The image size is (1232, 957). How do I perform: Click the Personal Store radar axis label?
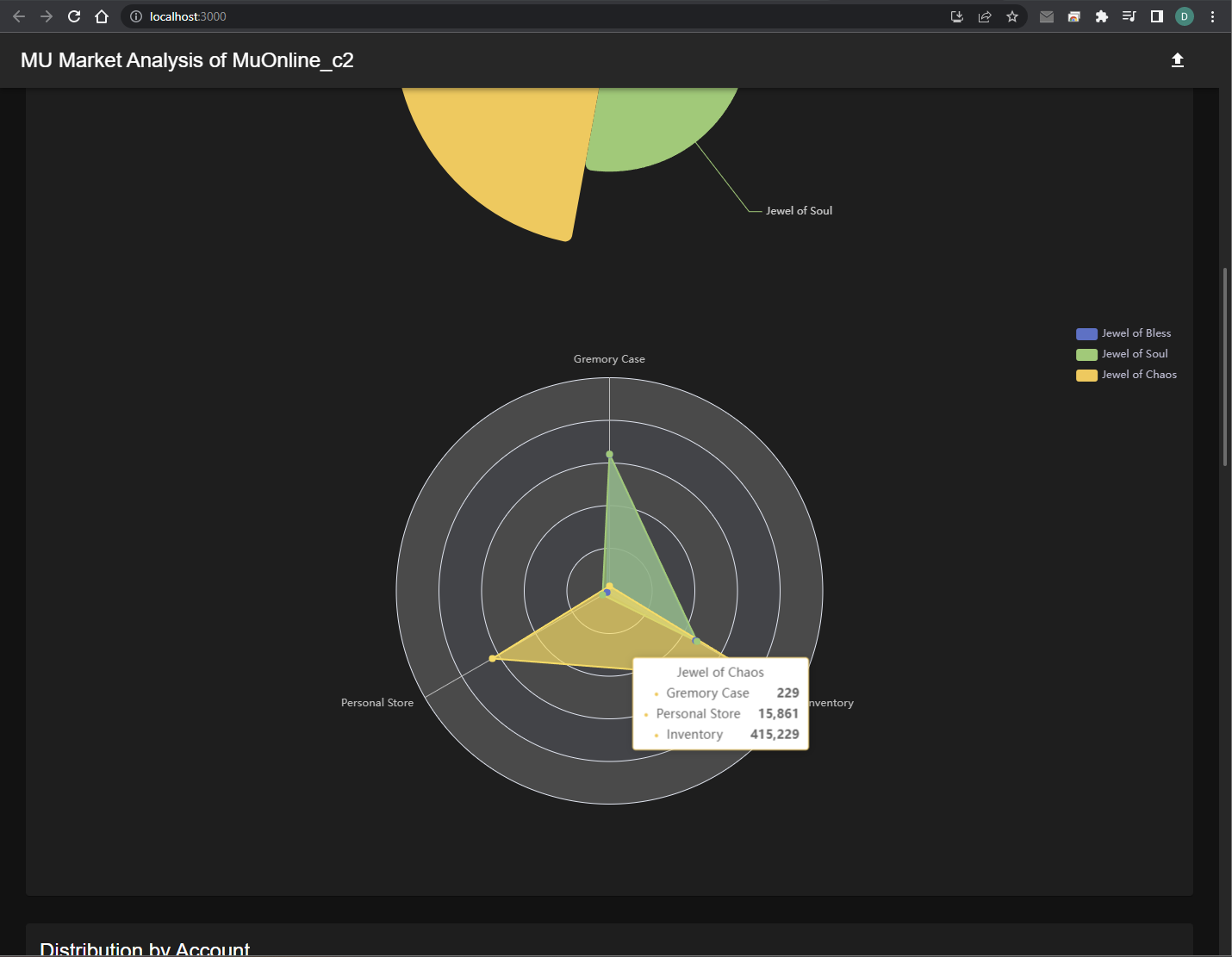pyautogui.click(x=377, y=703)
